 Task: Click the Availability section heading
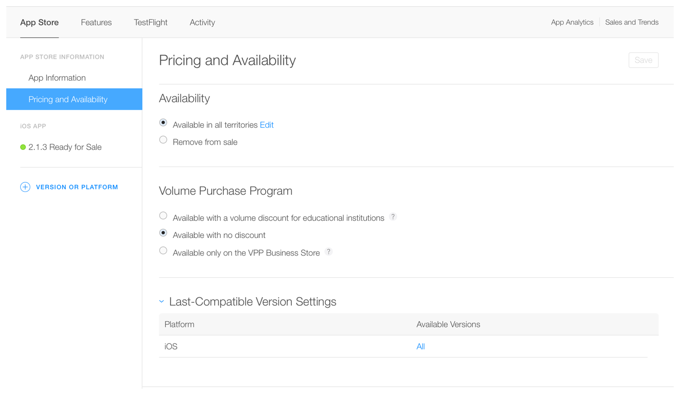click(x=184, y=98)
